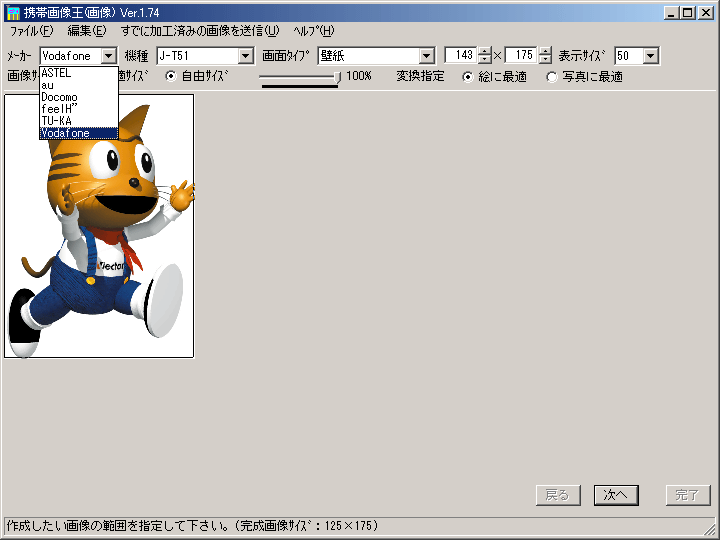The image size is (720, 540).
Task: Choose Docomo from the maker dropdown
Action: (x=79, y=97)
